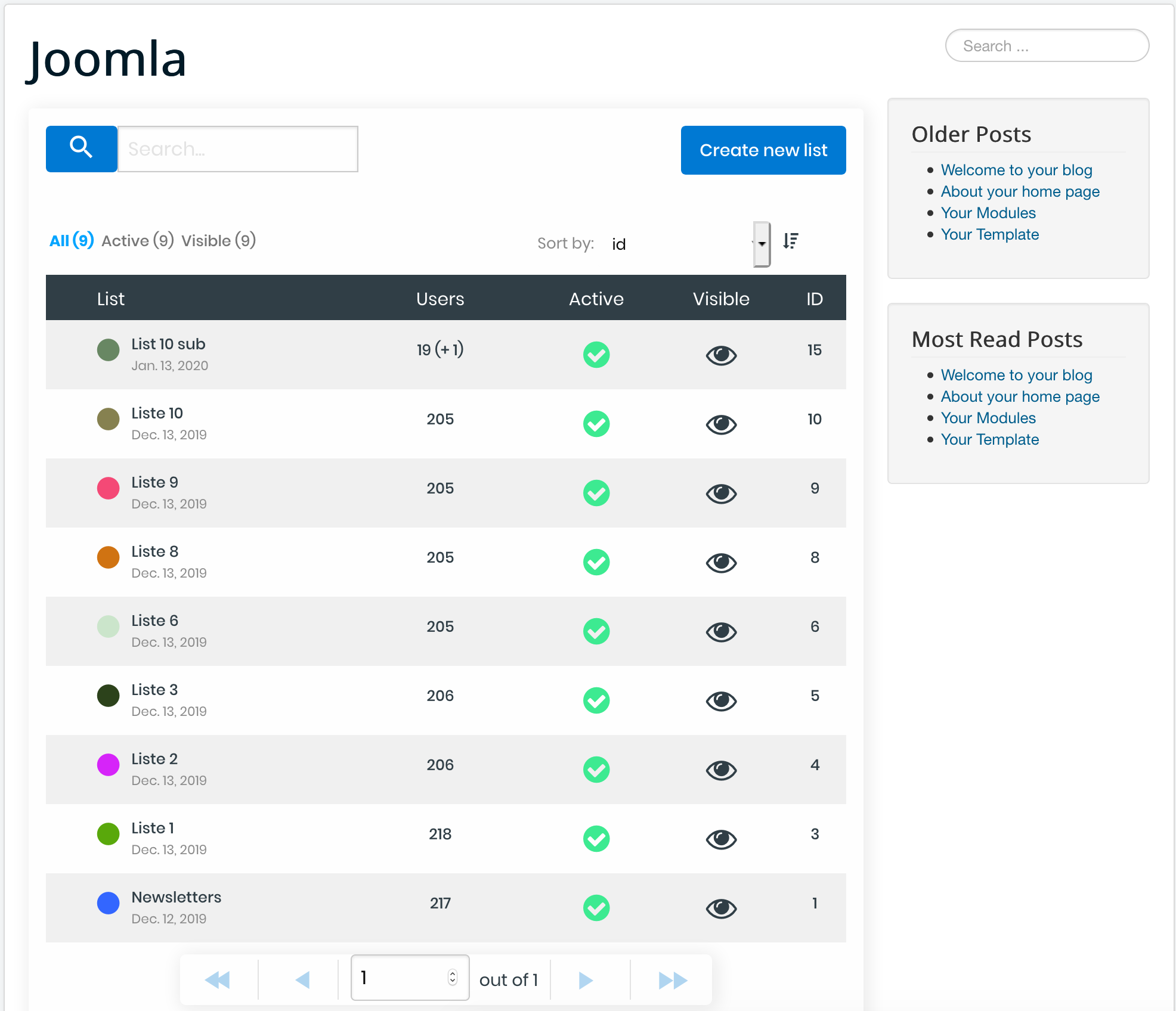1176x1011 pixels.
Task: Click the pink color dot of Liste 9
Action: [x=108, y=488]
